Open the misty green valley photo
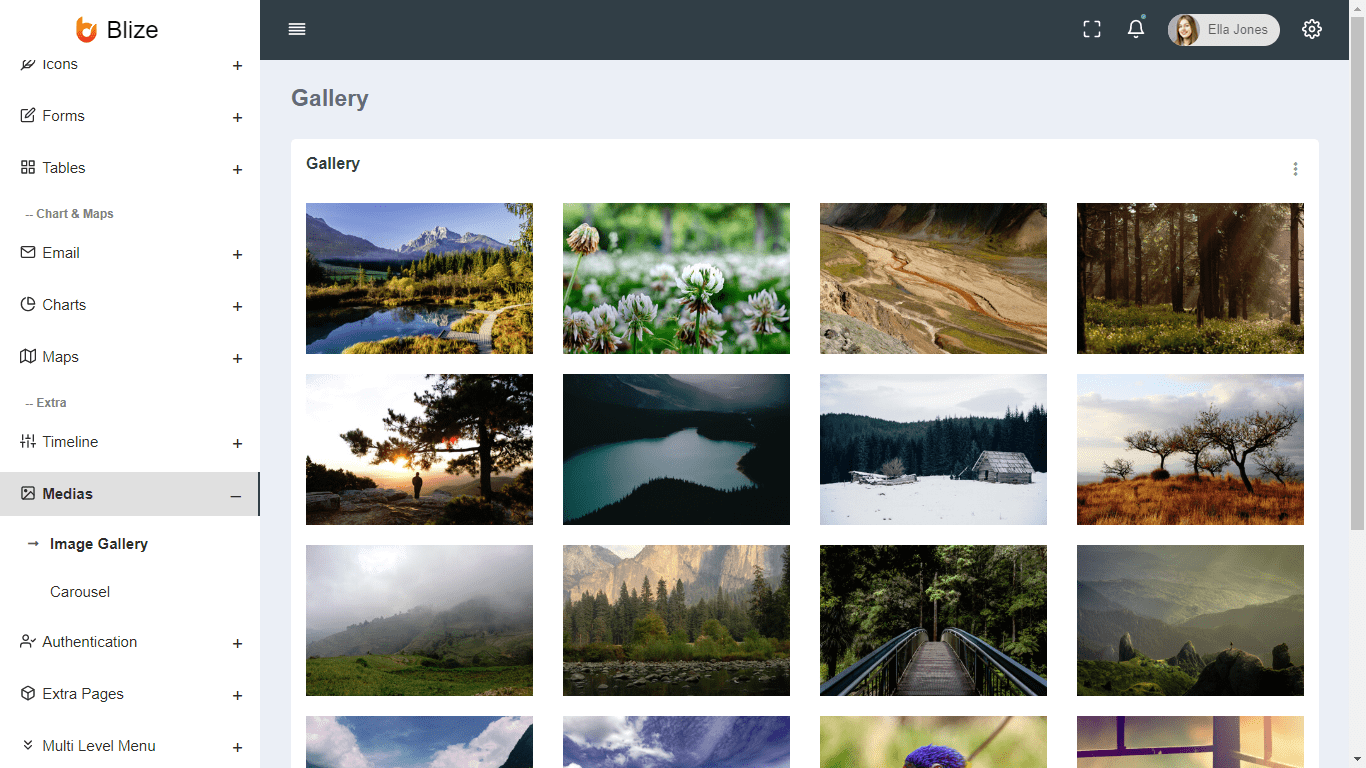1366x768 pixels. (x=1190, y=620)
